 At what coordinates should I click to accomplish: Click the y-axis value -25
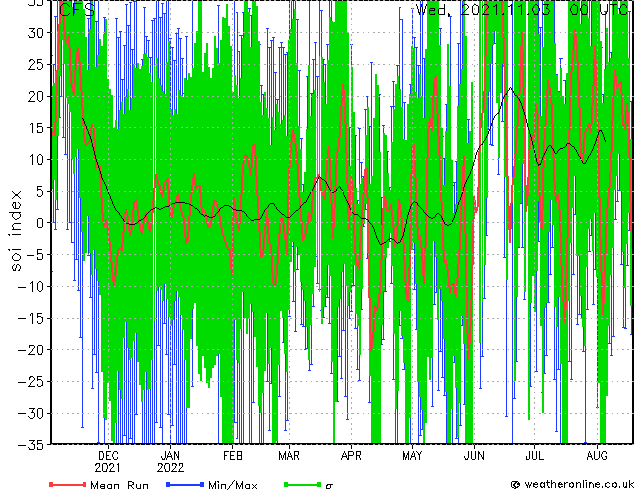[32, 381]
